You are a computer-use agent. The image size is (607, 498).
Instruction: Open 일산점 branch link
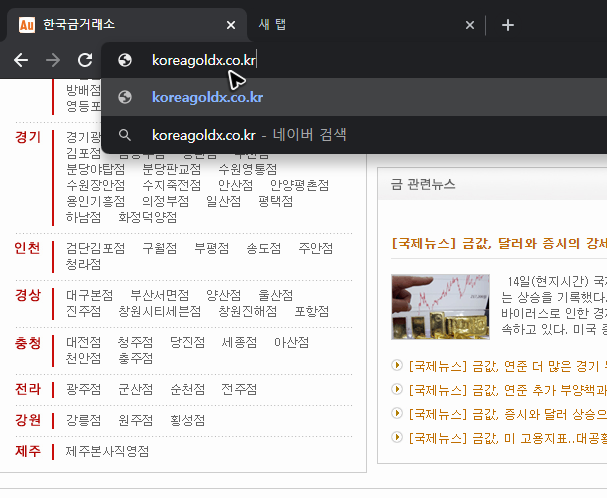tap(223, 201)
